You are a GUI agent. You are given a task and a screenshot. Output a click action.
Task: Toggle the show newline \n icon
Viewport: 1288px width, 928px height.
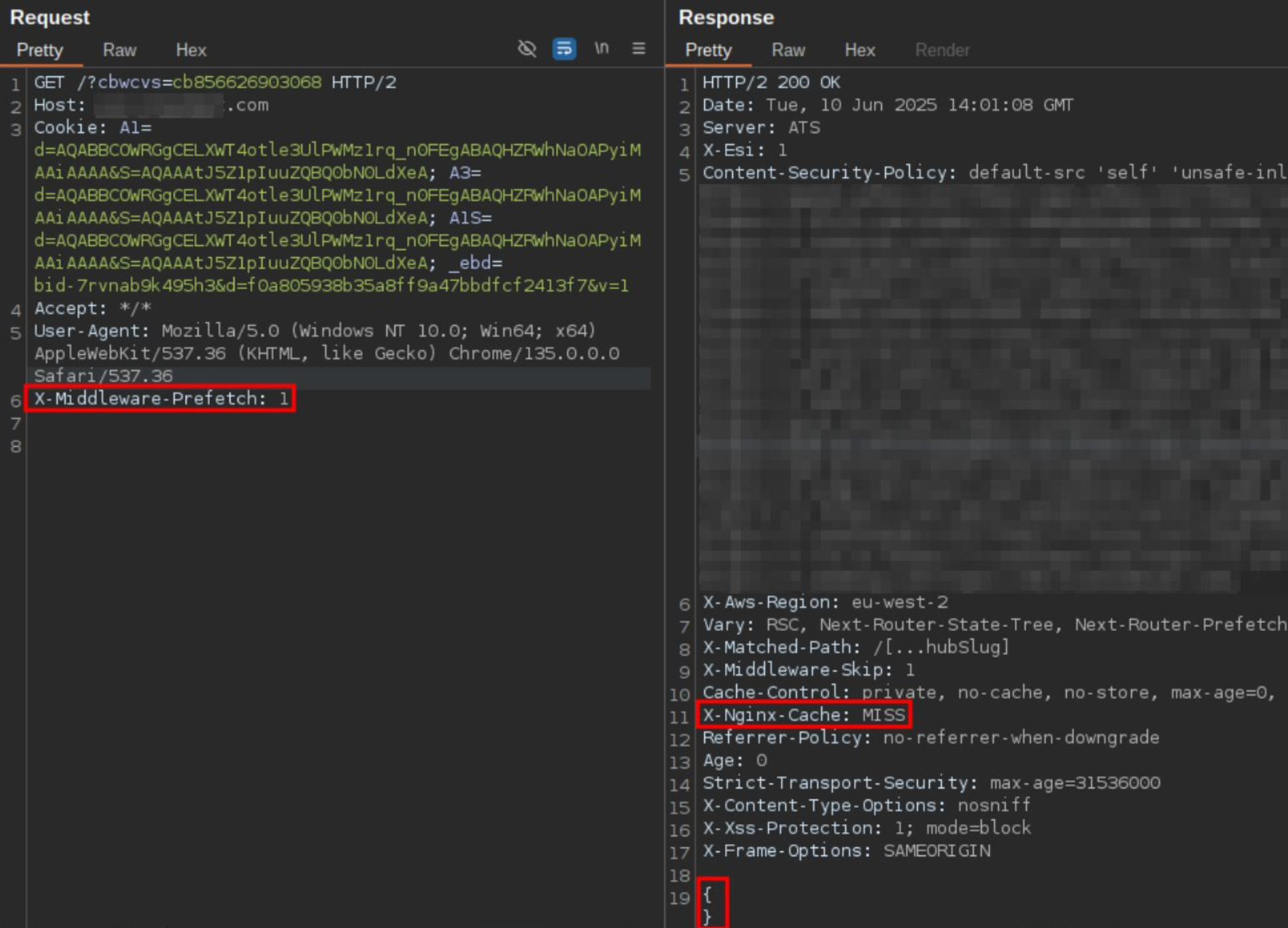click(x=602, y=49)
